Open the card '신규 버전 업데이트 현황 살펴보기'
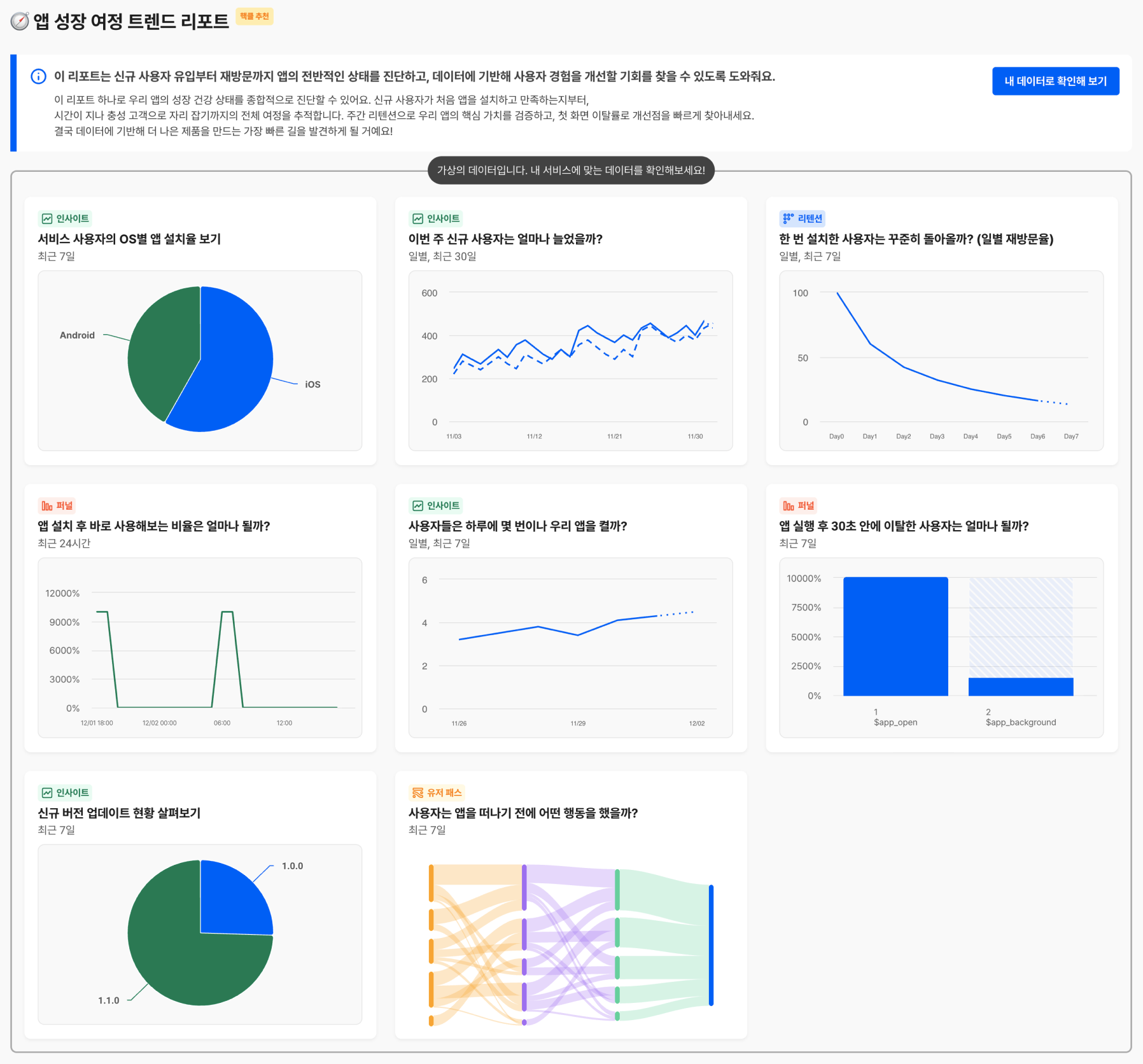Screen dimensions: 1143x1064 200,905
